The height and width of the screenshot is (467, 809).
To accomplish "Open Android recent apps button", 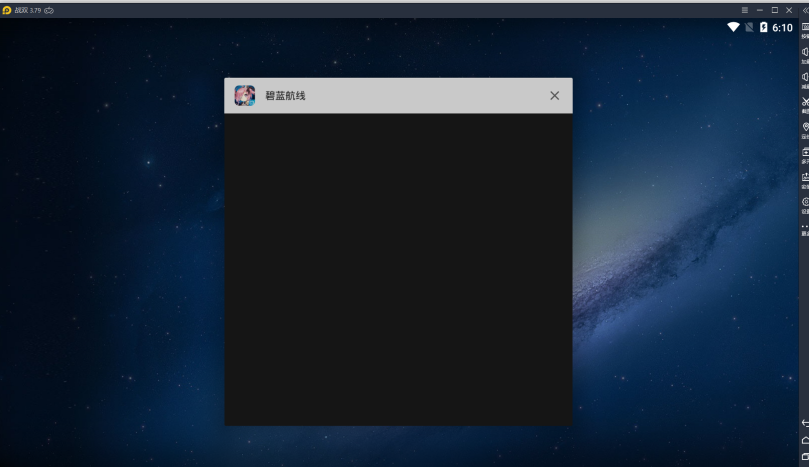I will (805, 457).
